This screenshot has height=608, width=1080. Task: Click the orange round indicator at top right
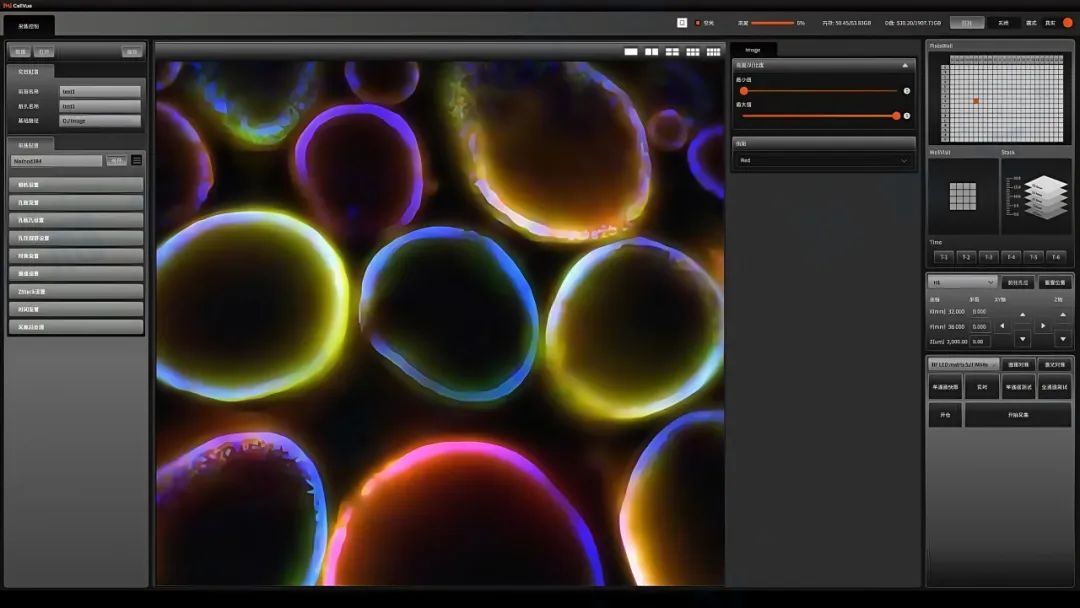pos(1067,23)
